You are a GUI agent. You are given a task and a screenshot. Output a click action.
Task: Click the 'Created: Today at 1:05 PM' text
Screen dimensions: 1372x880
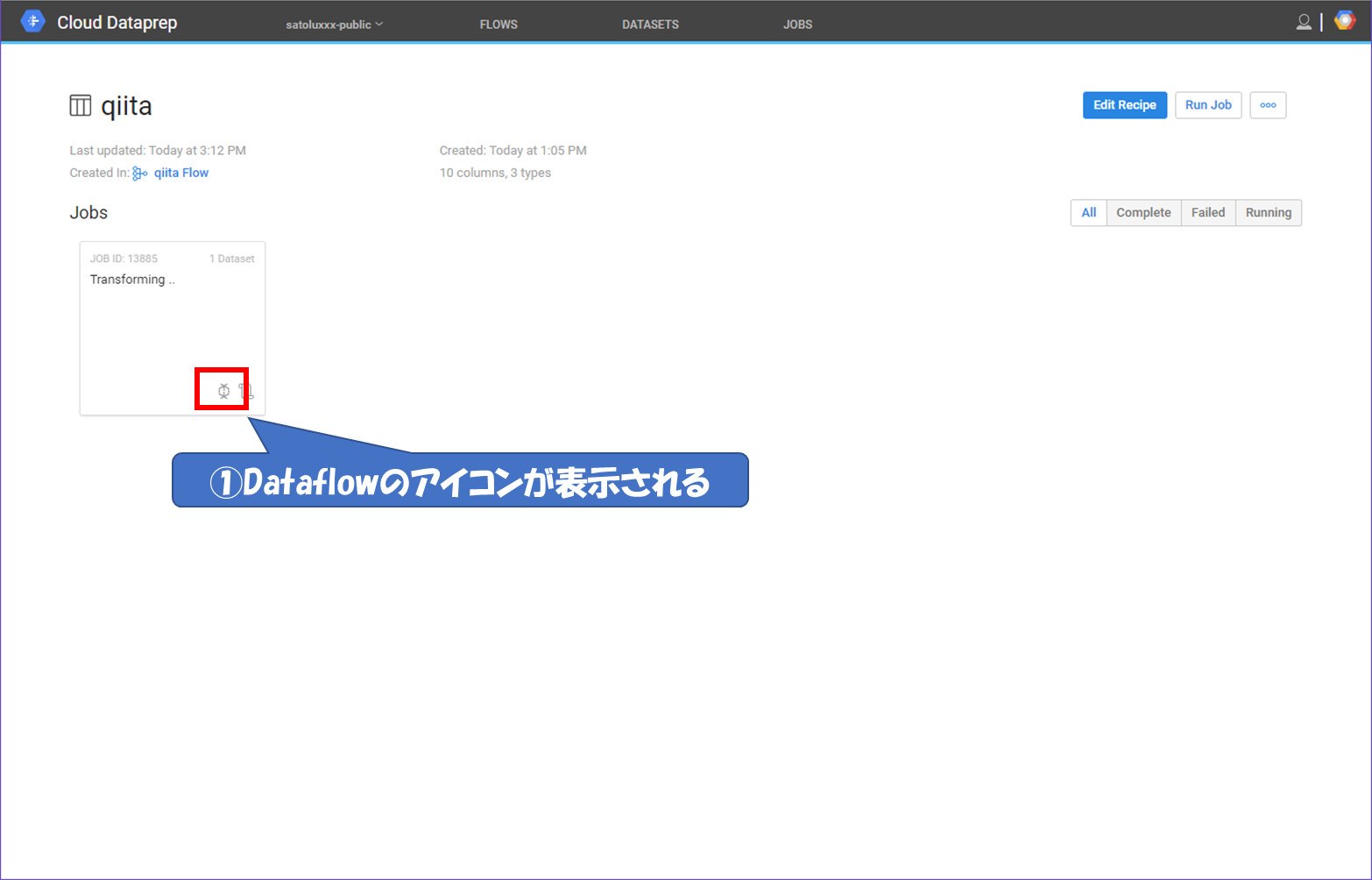point(513,151)
